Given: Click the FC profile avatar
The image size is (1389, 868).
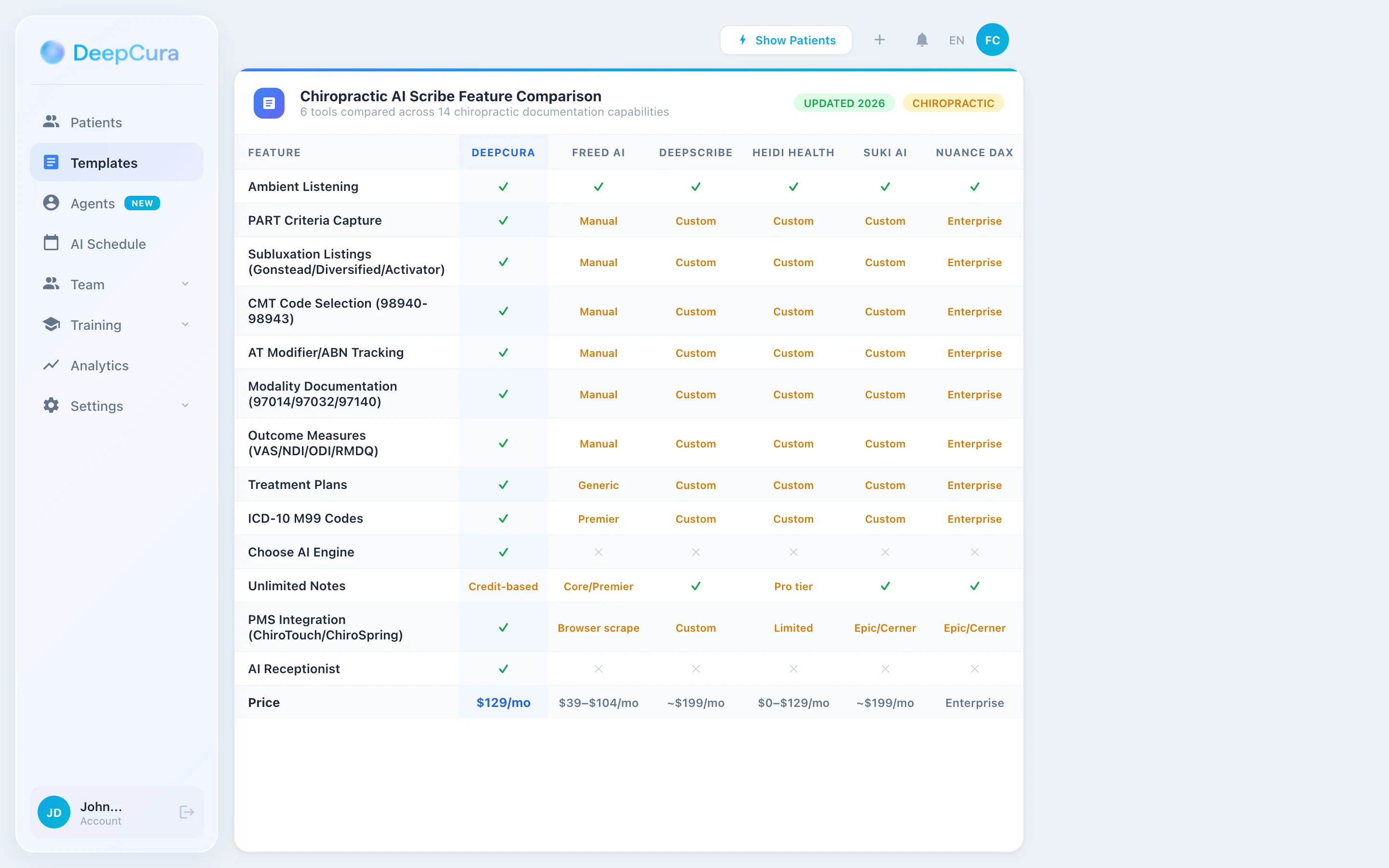Looking at the screenshot, I should [x=992, y=40].
